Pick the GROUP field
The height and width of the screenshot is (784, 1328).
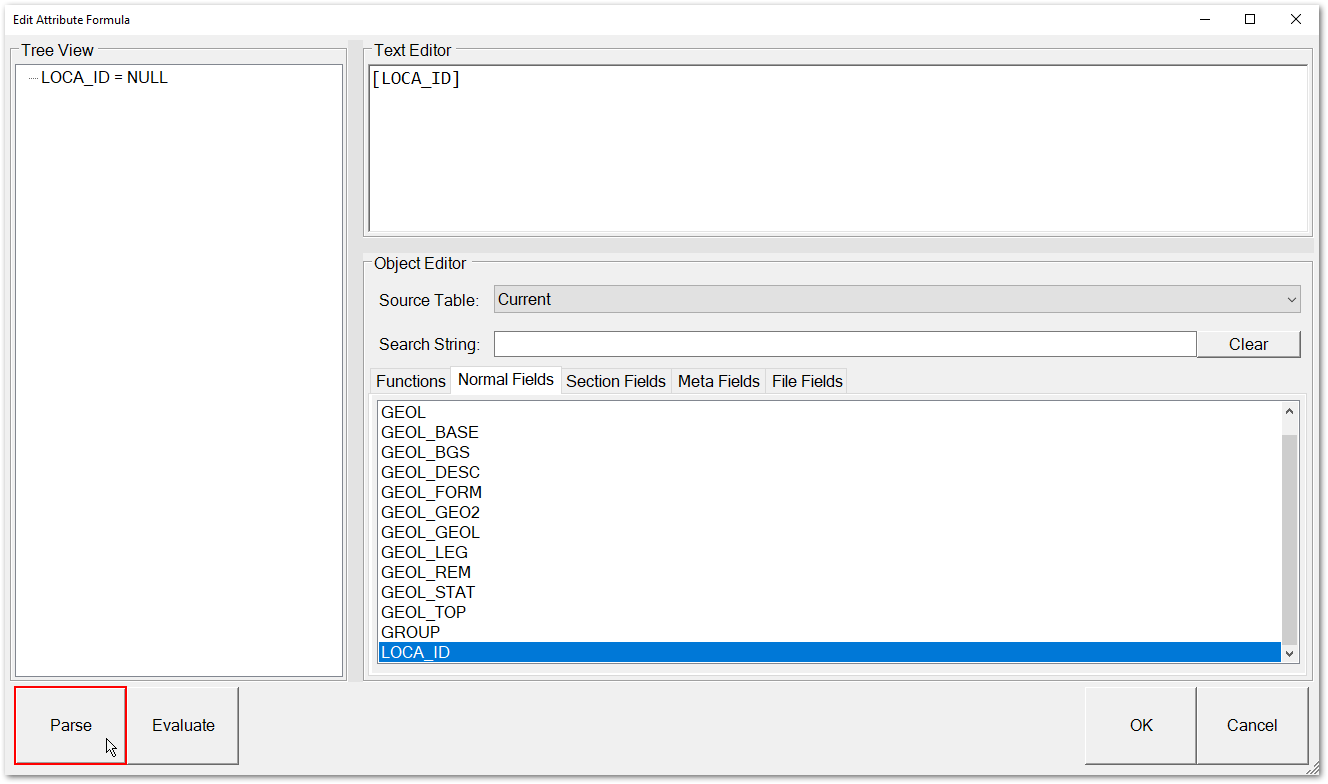(x=829, y=632)
